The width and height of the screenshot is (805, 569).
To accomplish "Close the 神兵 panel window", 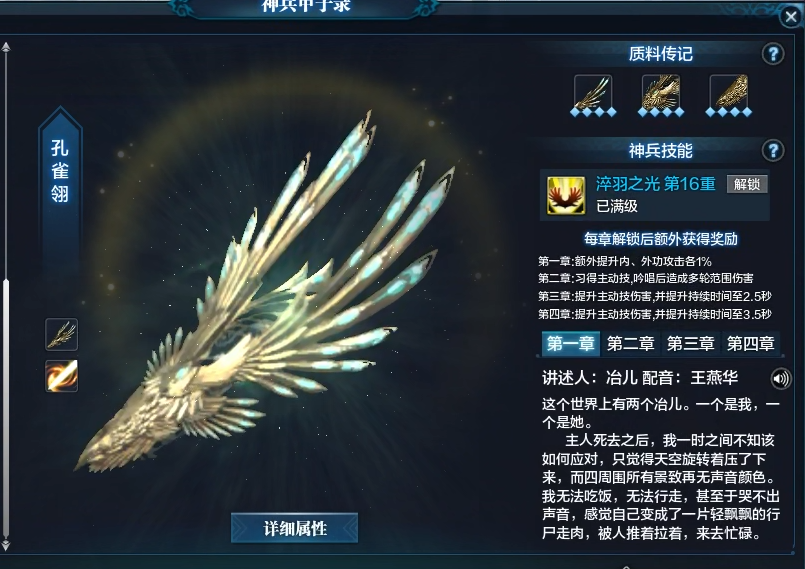I will point(791,17).
